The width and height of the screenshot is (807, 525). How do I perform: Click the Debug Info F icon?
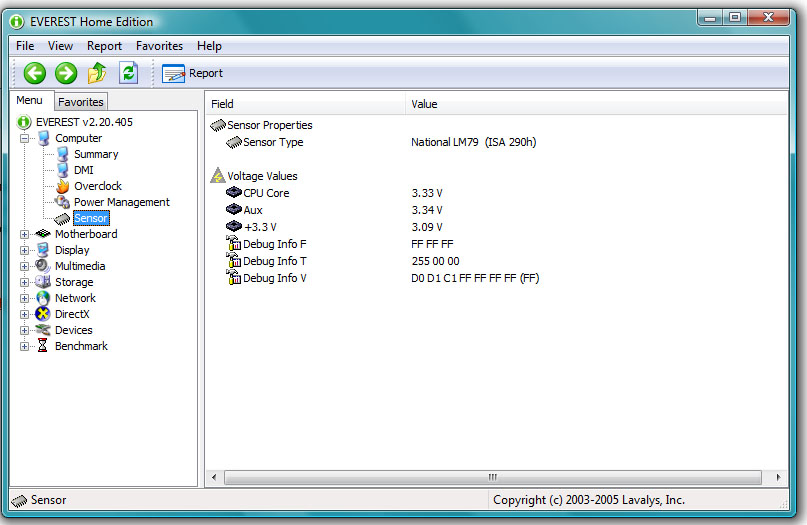point(234,243)
